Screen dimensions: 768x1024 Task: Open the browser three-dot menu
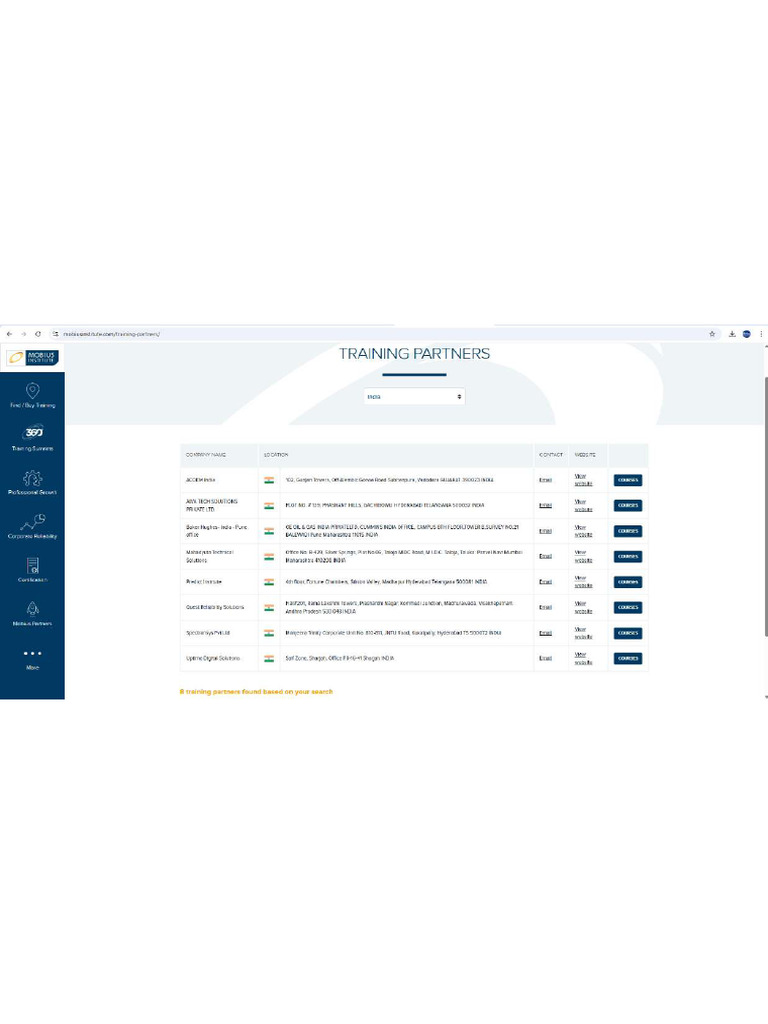point(761,334)
